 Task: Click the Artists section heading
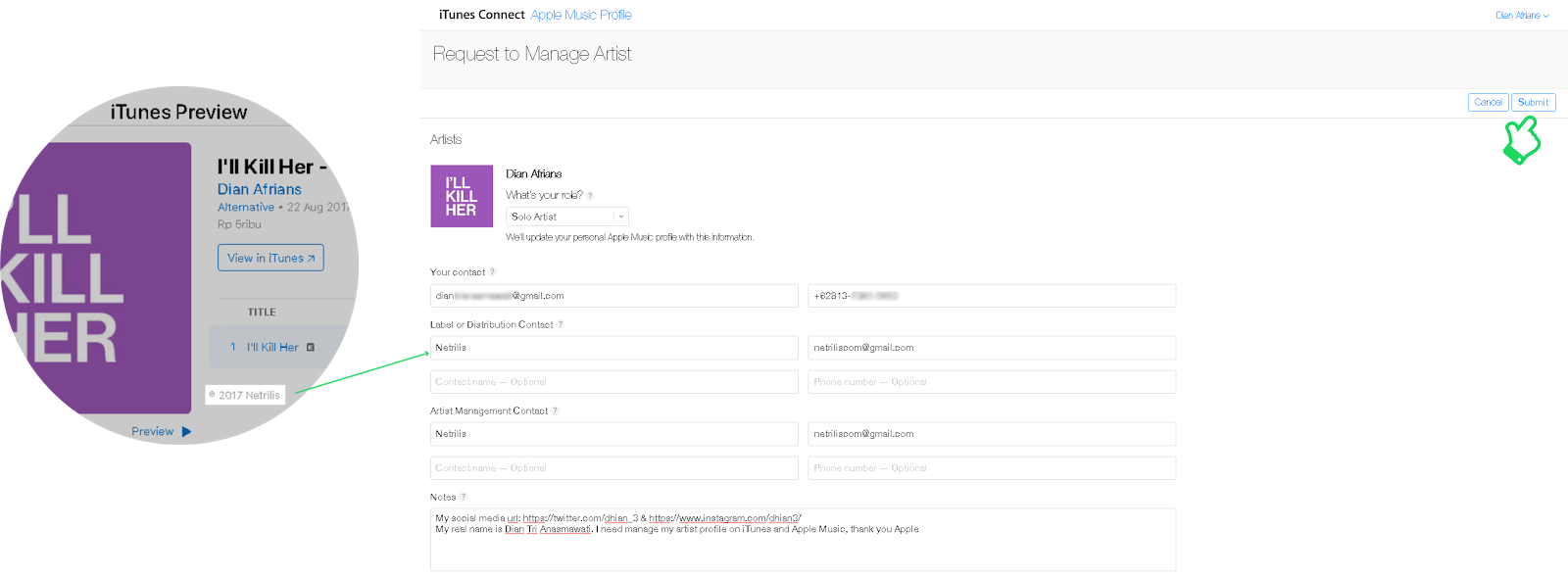click(446, 139)
